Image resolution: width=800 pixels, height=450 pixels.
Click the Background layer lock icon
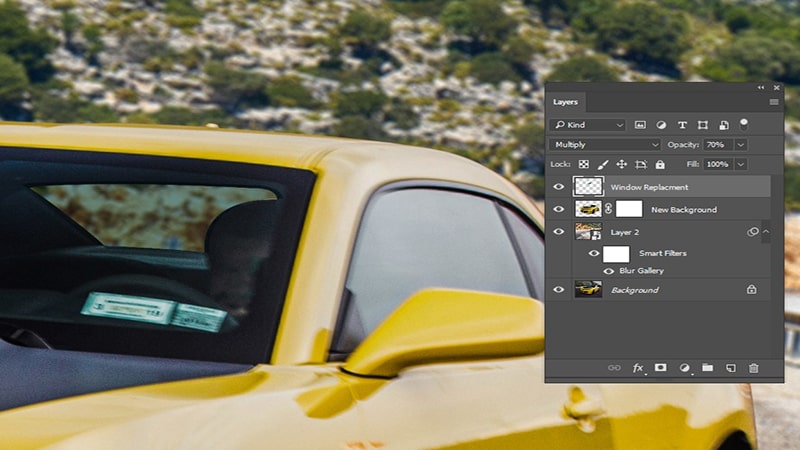(752, 289)
